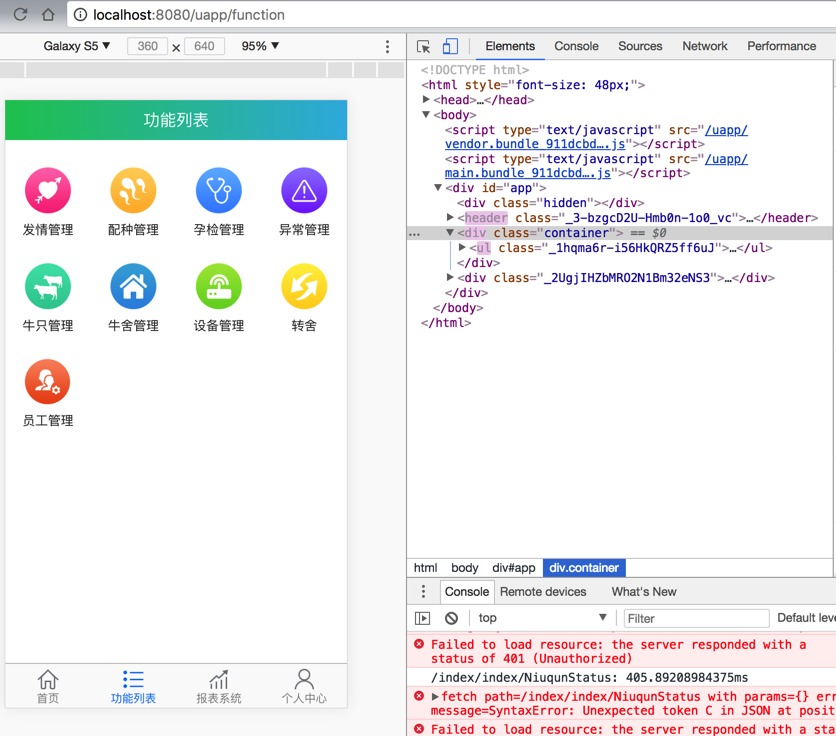Viewport: 836px width, 736px height.
Task: Open the 报表系统 chart icon
Action: click(x=219, y=679)
